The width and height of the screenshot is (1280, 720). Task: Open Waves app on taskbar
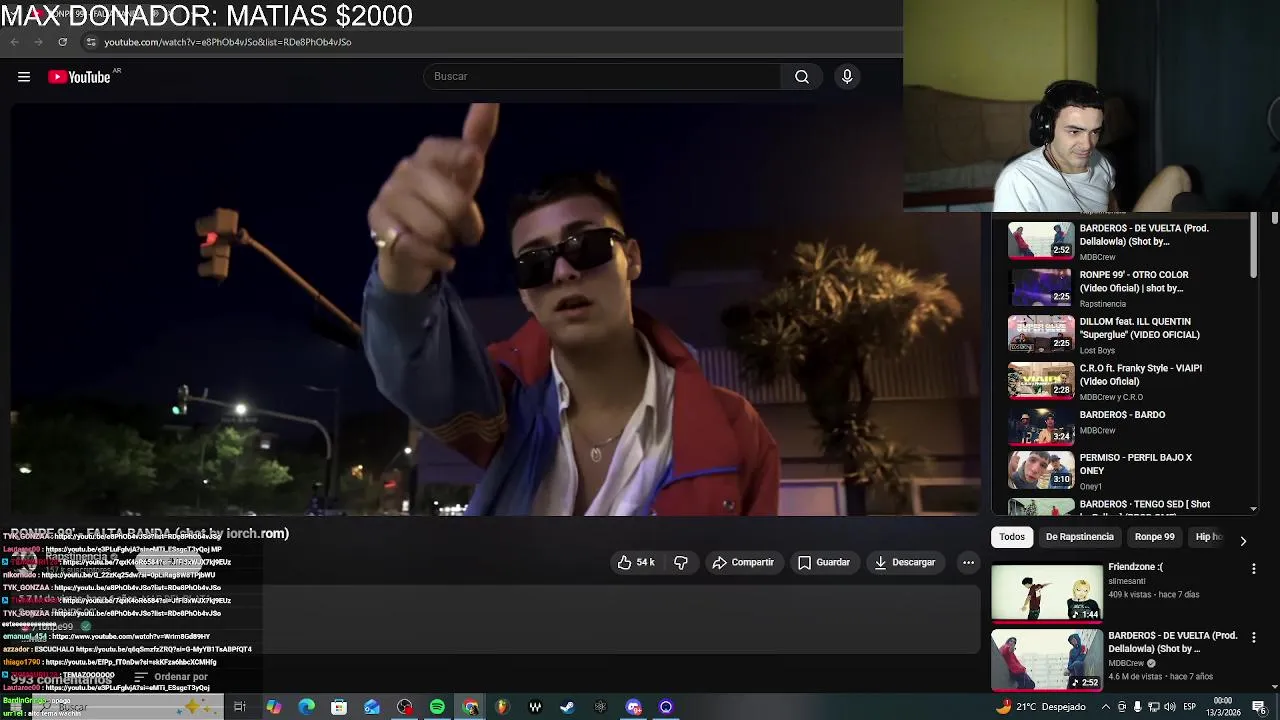(x=535, y=707)
